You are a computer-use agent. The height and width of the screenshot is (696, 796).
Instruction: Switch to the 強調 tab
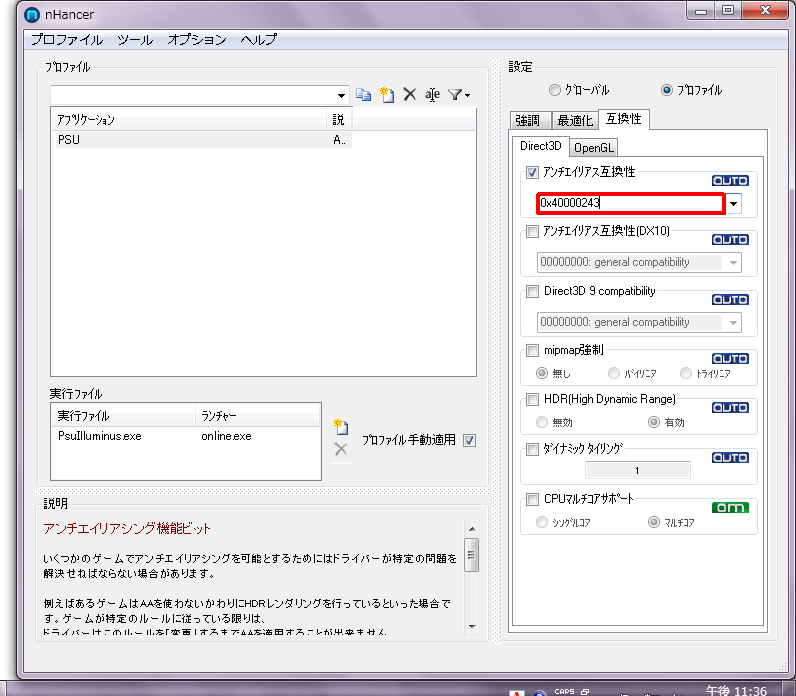pos(528,121)
